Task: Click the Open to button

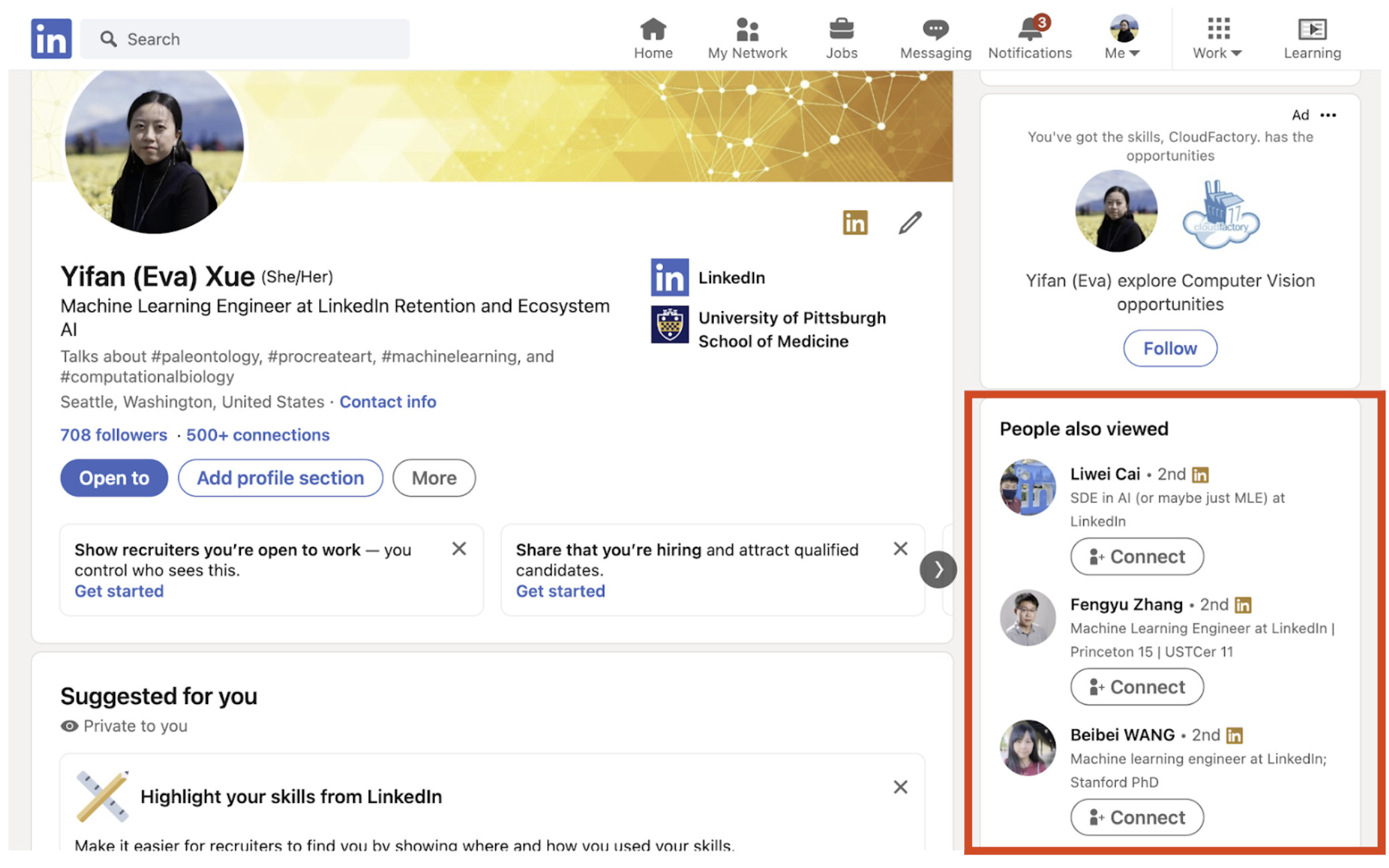Action: tap(114, 478)
